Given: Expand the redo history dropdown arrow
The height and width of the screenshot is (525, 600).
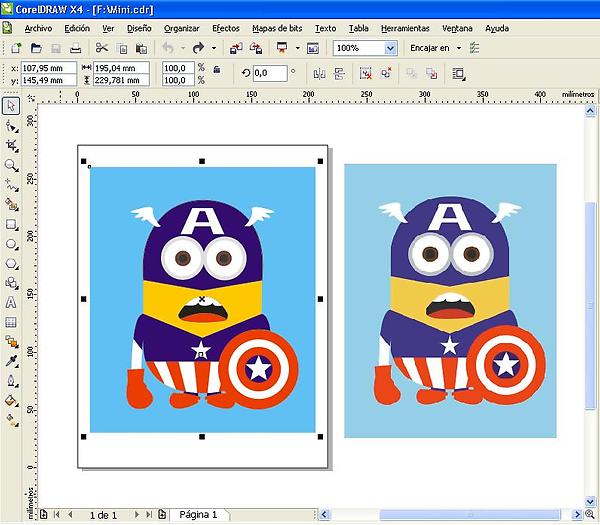Looking at the screenshot, I should pyautogui.click(x=214, y=48).
